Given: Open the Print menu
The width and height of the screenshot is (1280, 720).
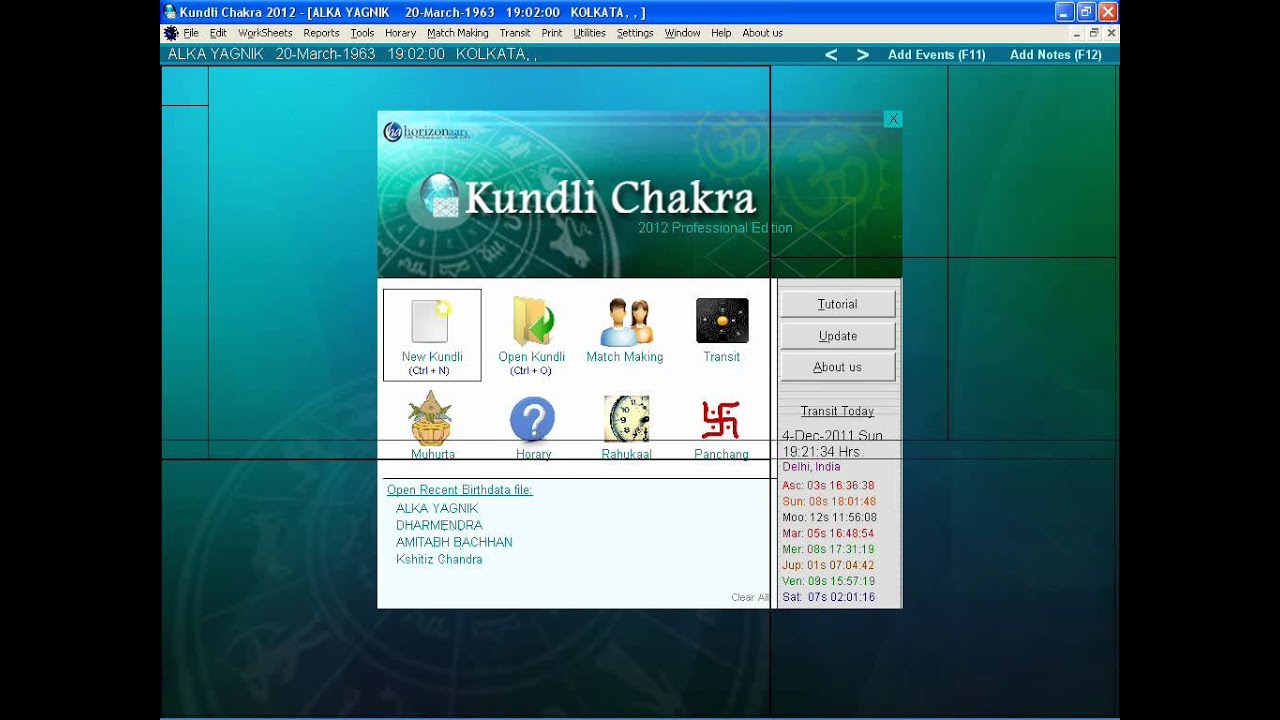Looking at the screenshot, I should click(552, 33).
